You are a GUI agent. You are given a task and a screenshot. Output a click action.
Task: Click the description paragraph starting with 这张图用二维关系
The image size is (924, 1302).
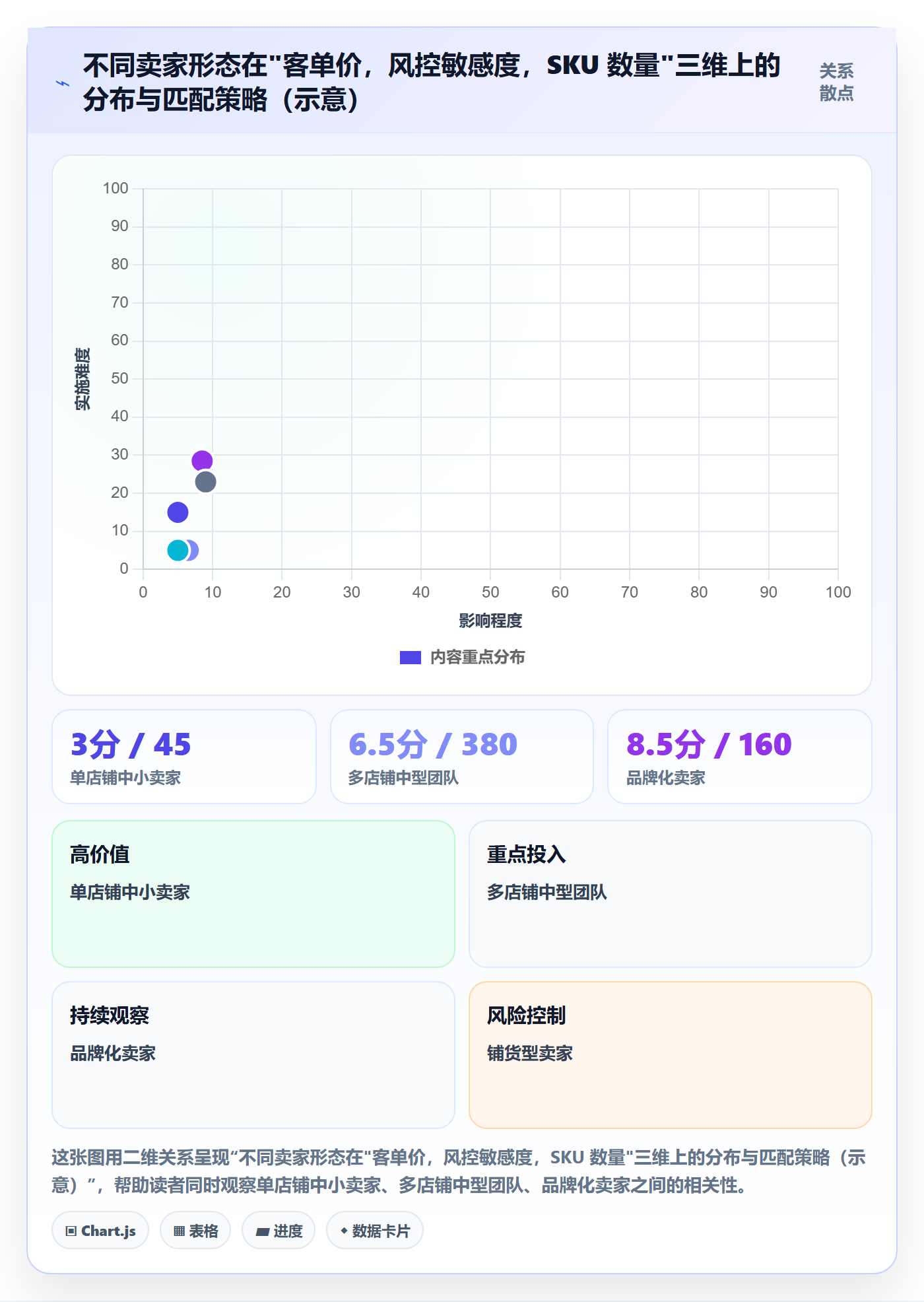[x=459, y=1171]
